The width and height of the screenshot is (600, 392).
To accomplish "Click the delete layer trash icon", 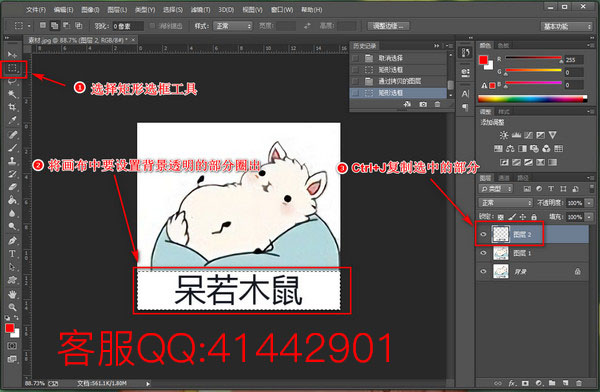I will [579, 382].
